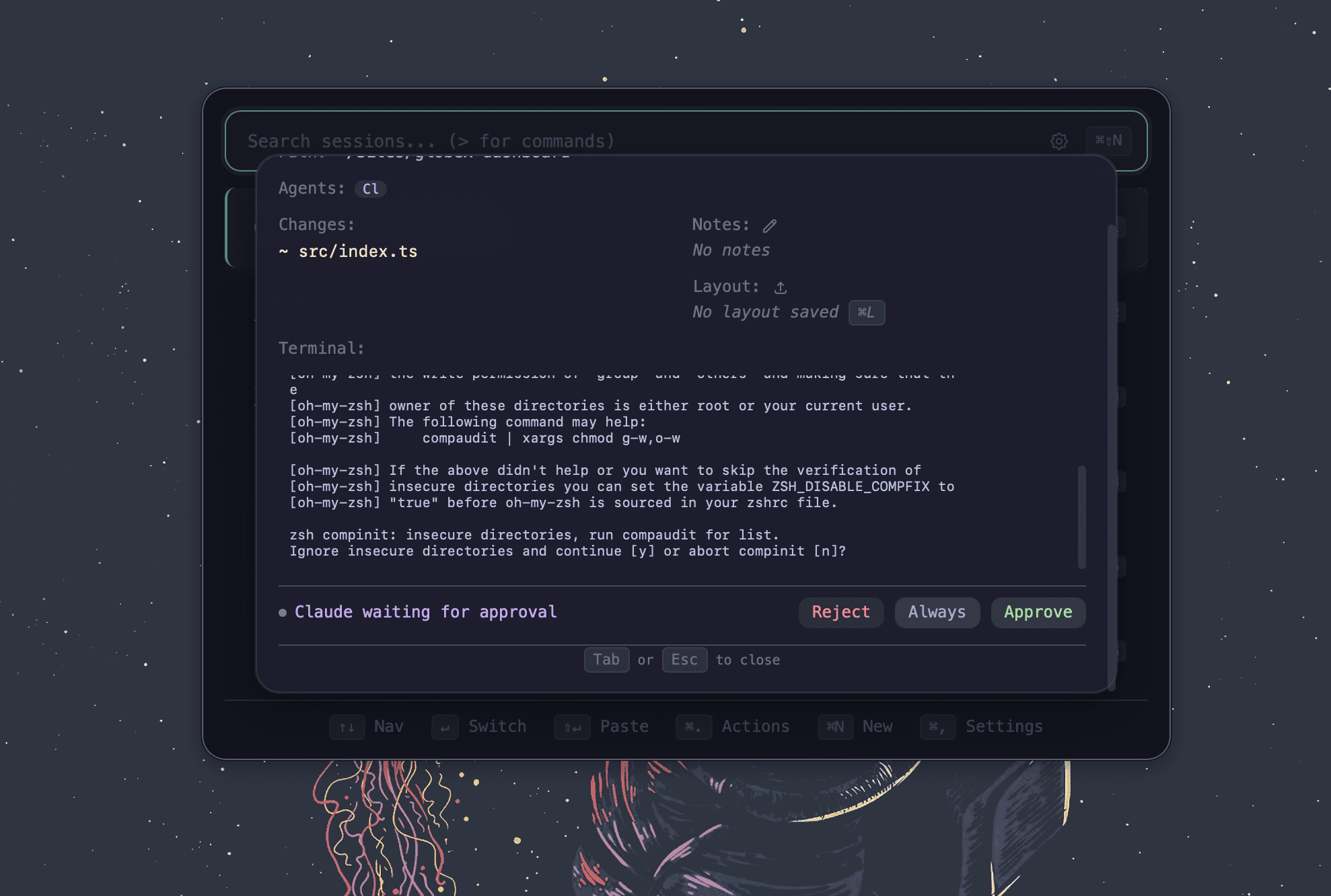1331x896 pixels.
Task: Select the Cl agent badge
Action: (x=371, y=189)
